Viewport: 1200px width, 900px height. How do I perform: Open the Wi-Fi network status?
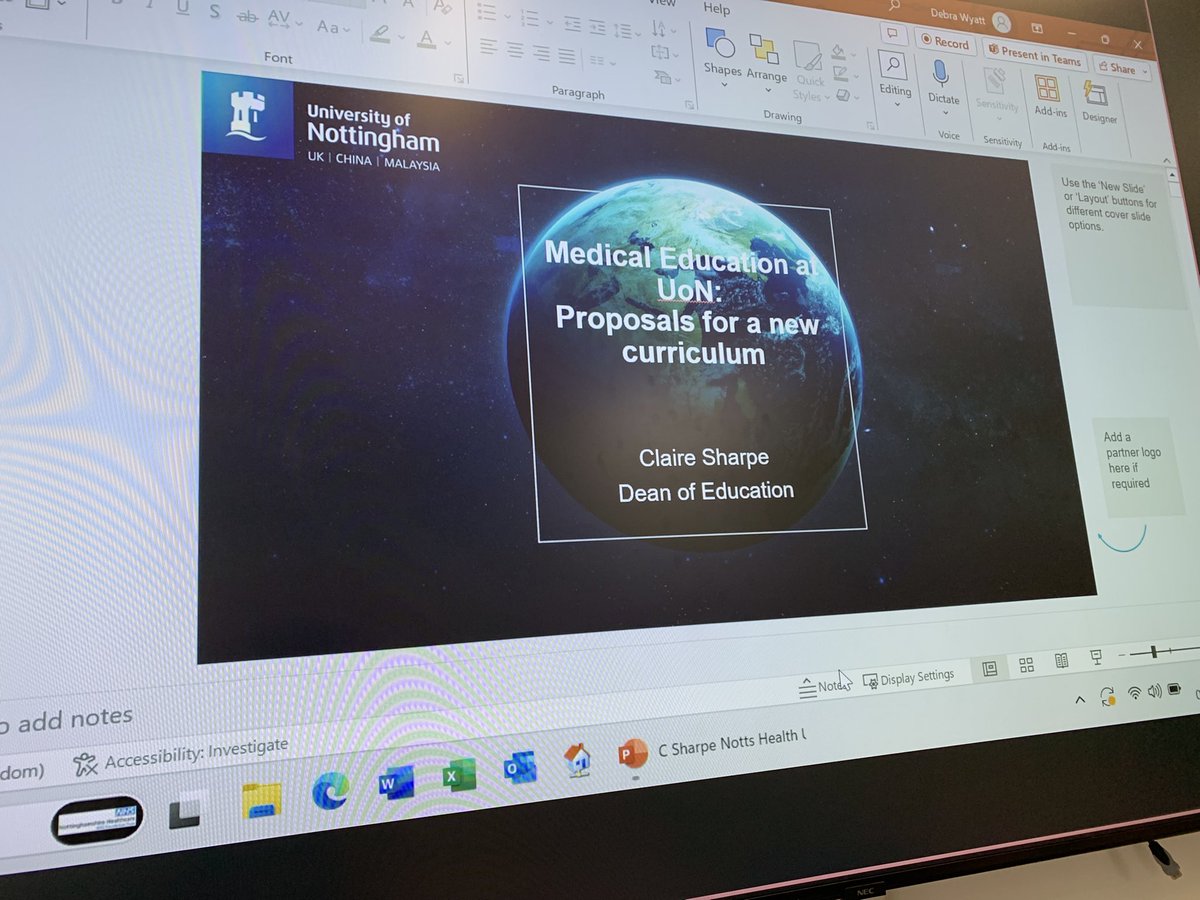click(x=1135, y=692)
